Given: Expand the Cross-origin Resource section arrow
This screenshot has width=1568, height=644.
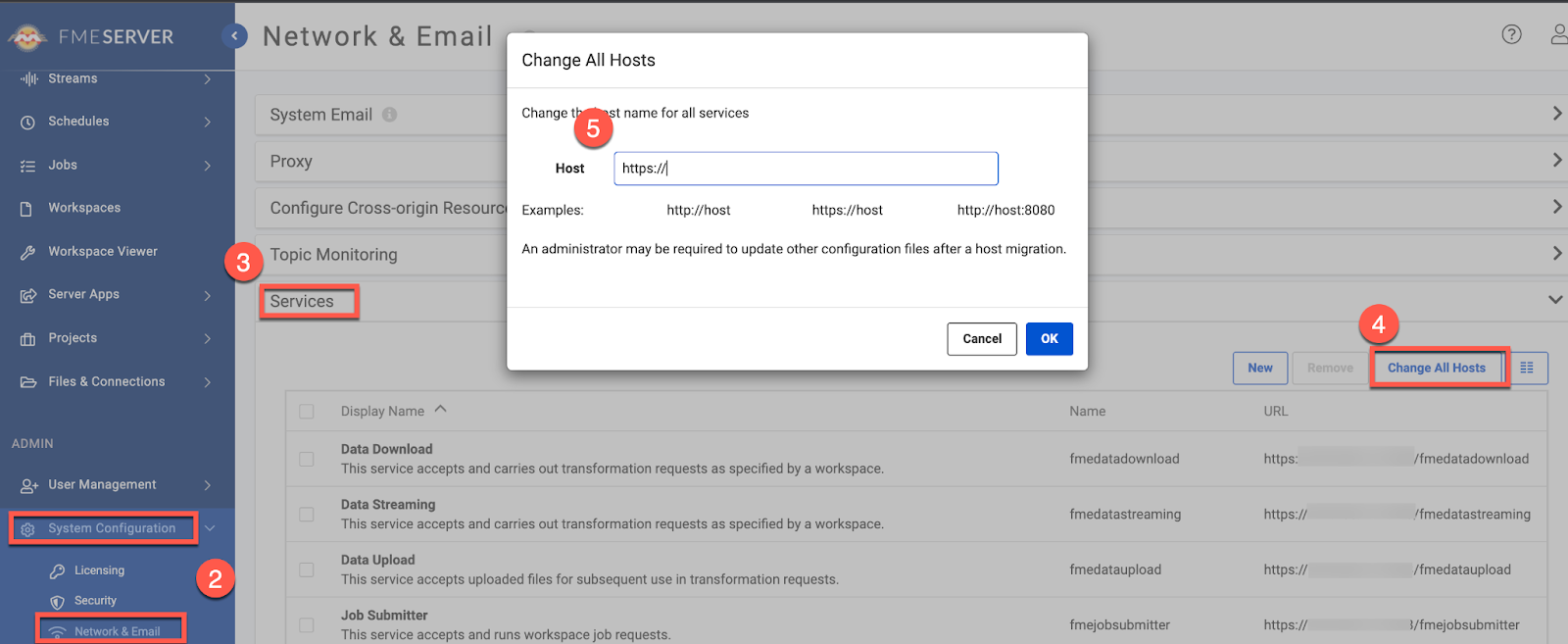Looking at the screenshot, I should [1557, 207].
